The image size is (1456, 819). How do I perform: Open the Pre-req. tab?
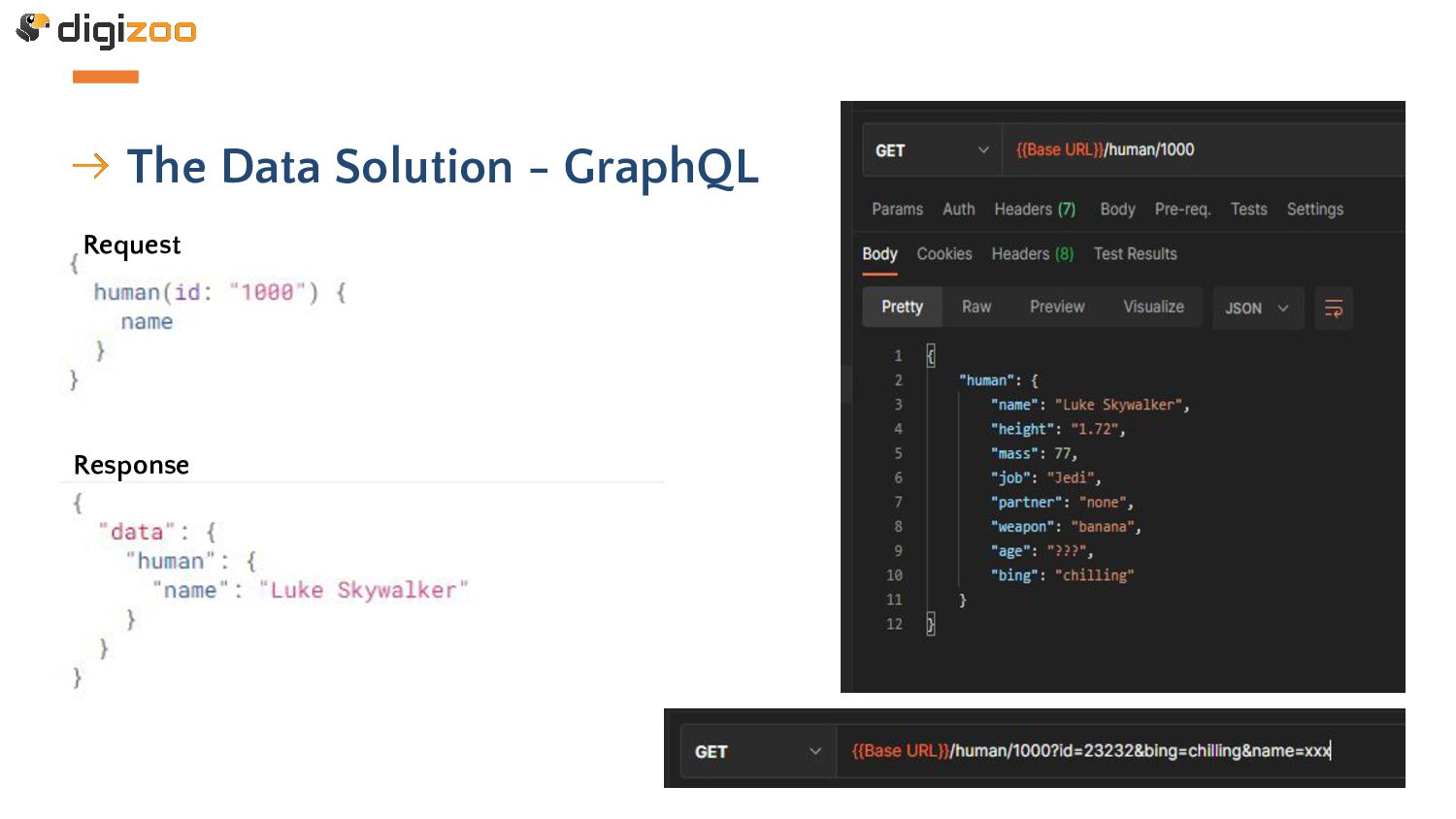click(x=1182, y=210)
